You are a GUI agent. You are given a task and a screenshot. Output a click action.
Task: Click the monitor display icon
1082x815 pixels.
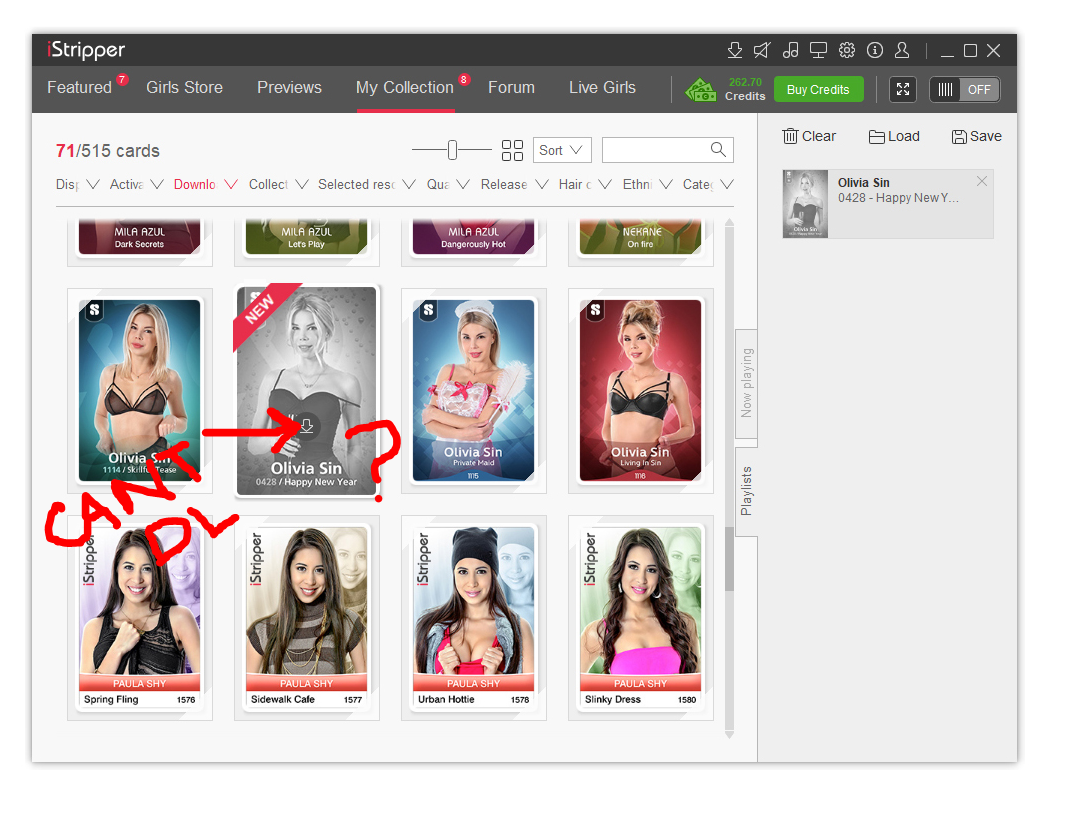tap(818, 51)
